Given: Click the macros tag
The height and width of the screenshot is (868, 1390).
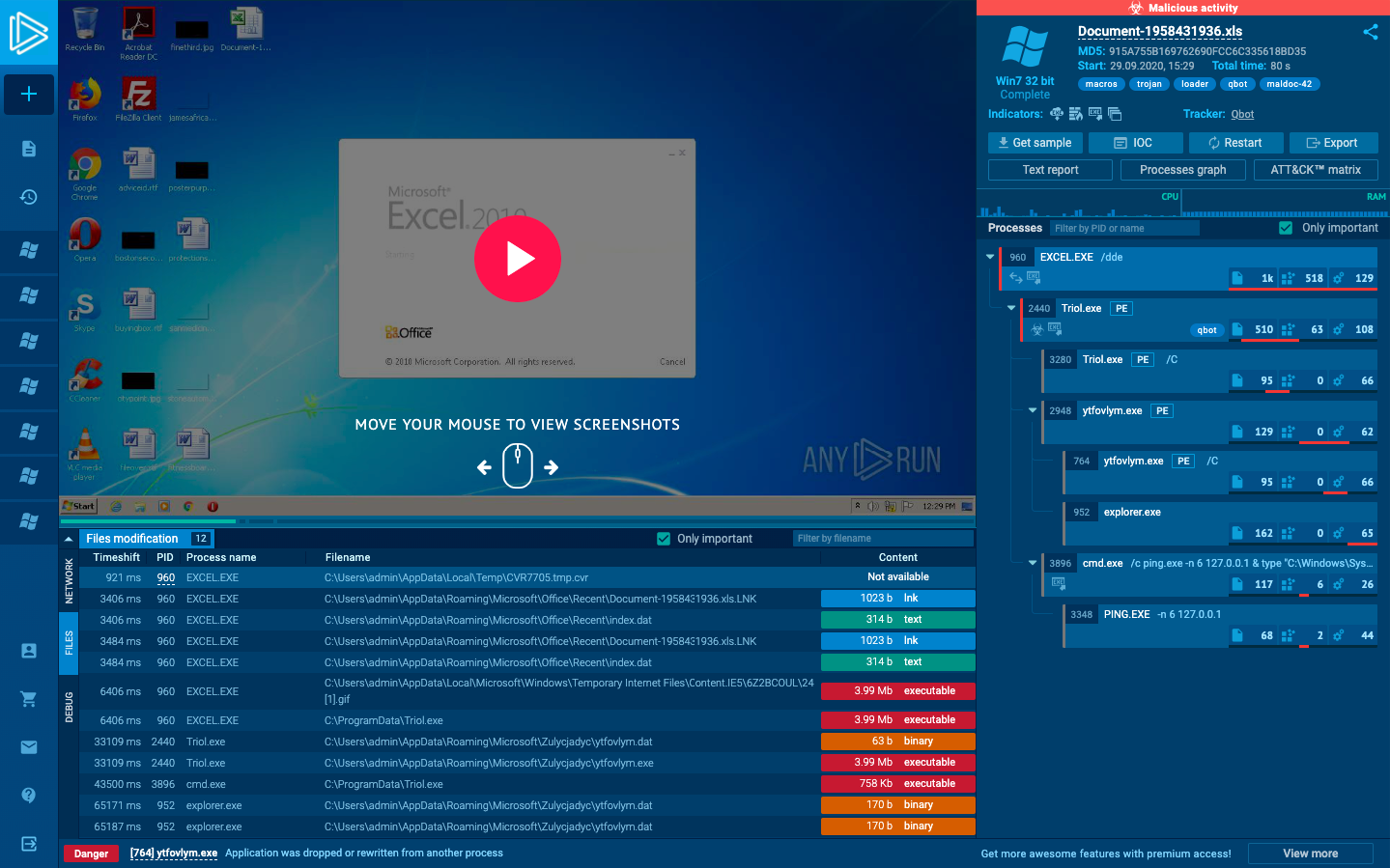Looking at the screenshot, I should (1101, 84).
